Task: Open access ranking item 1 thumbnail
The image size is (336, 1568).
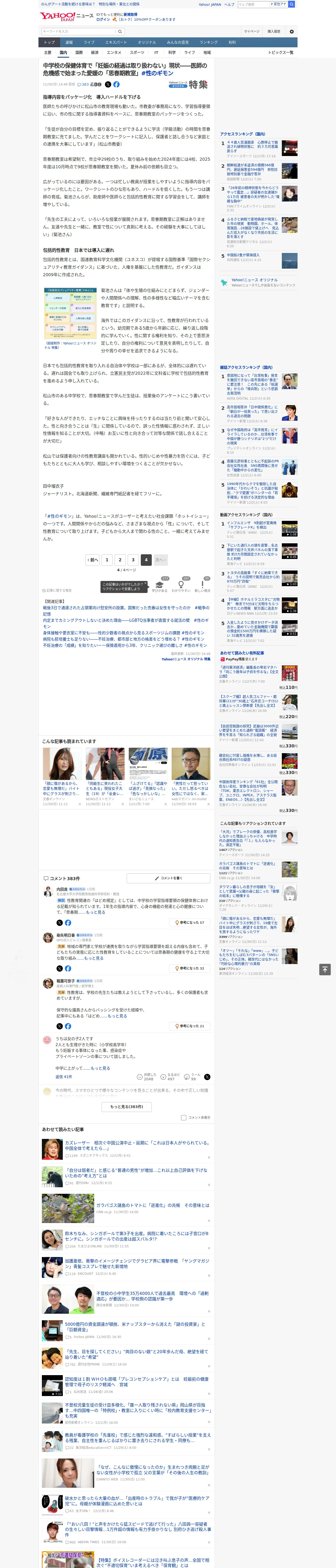Action: (289, 148)
